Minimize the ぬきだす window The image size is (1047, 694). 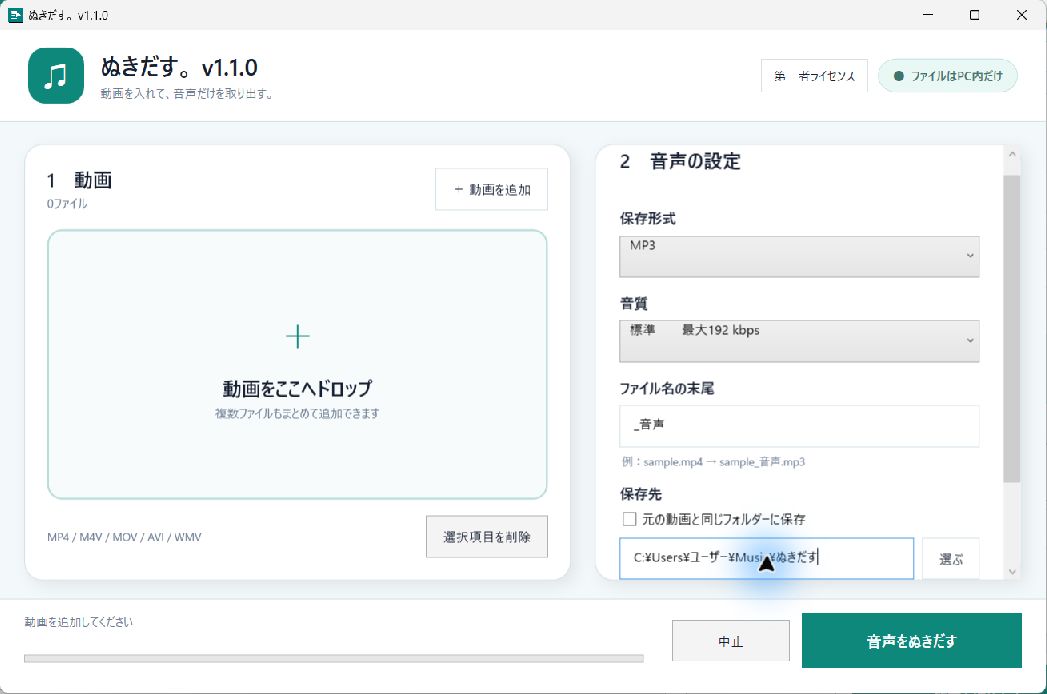[x=927, y=15]
